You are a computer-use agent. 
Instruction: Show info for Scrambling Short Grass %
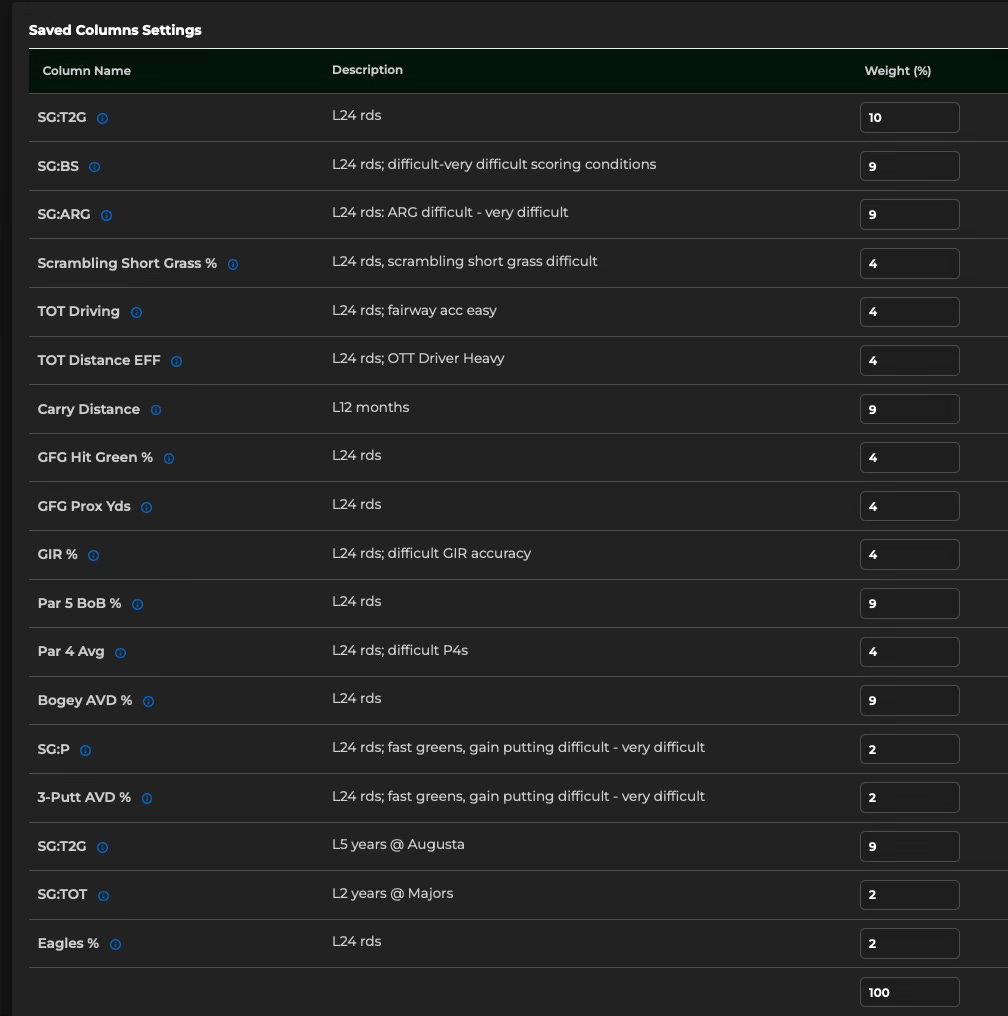(233, 264)
